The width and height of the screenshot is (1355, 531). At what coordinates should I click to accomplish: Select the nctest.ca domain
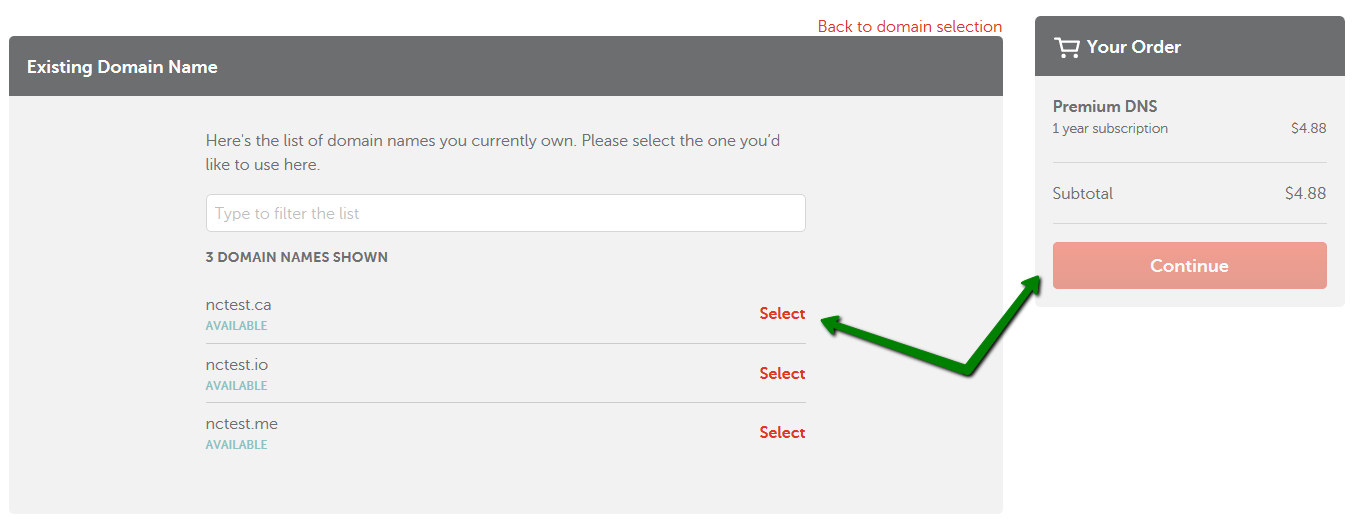coord(782,313)
